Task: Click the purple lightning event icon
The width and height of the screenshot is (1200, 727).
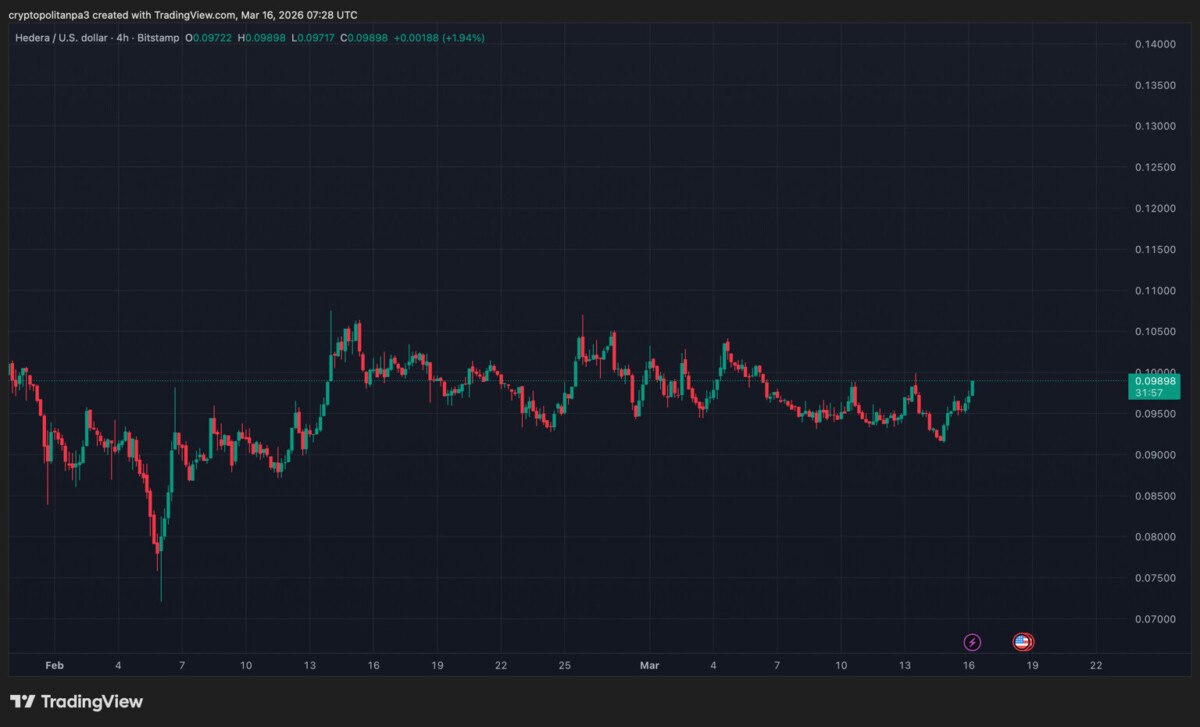Action: click(972, 642)
